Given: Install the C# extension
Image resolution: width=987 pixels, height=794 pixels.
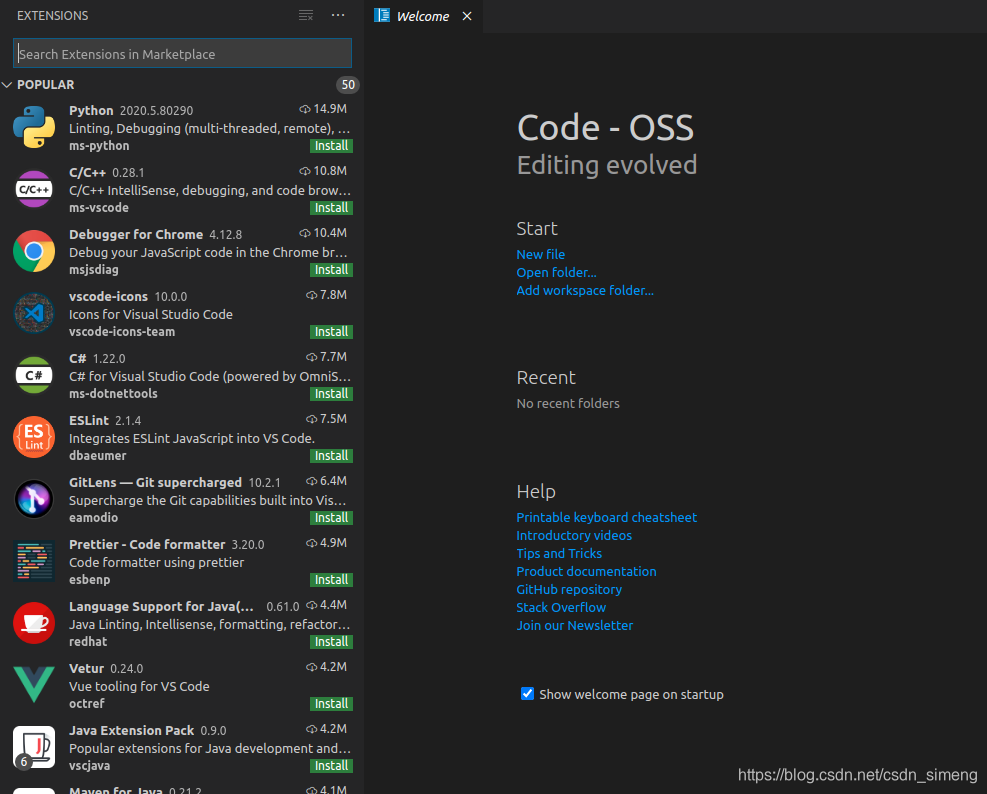Looking at the screenshot, I should [x=331, y=394].
